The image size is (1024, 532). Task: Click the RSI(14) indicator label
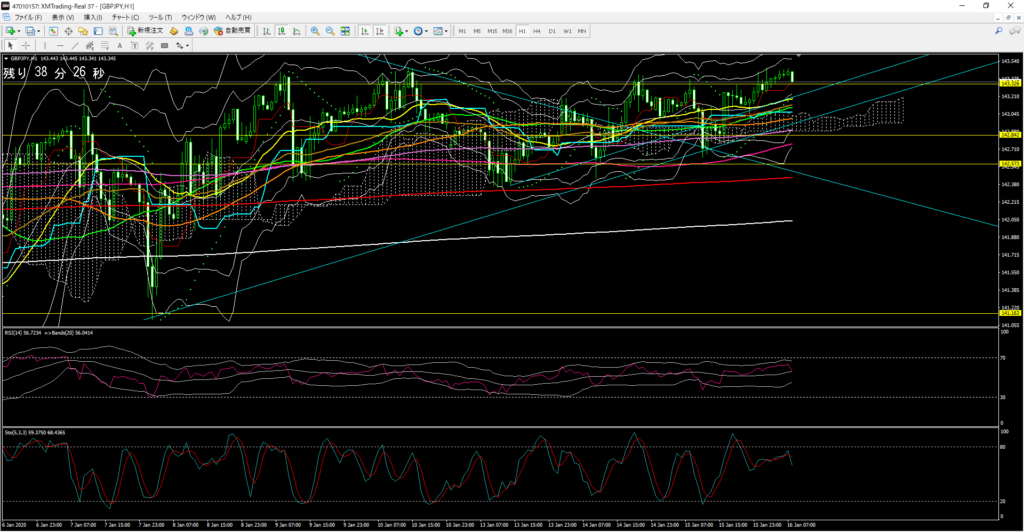pyautogui.click(x=22, y=333)
